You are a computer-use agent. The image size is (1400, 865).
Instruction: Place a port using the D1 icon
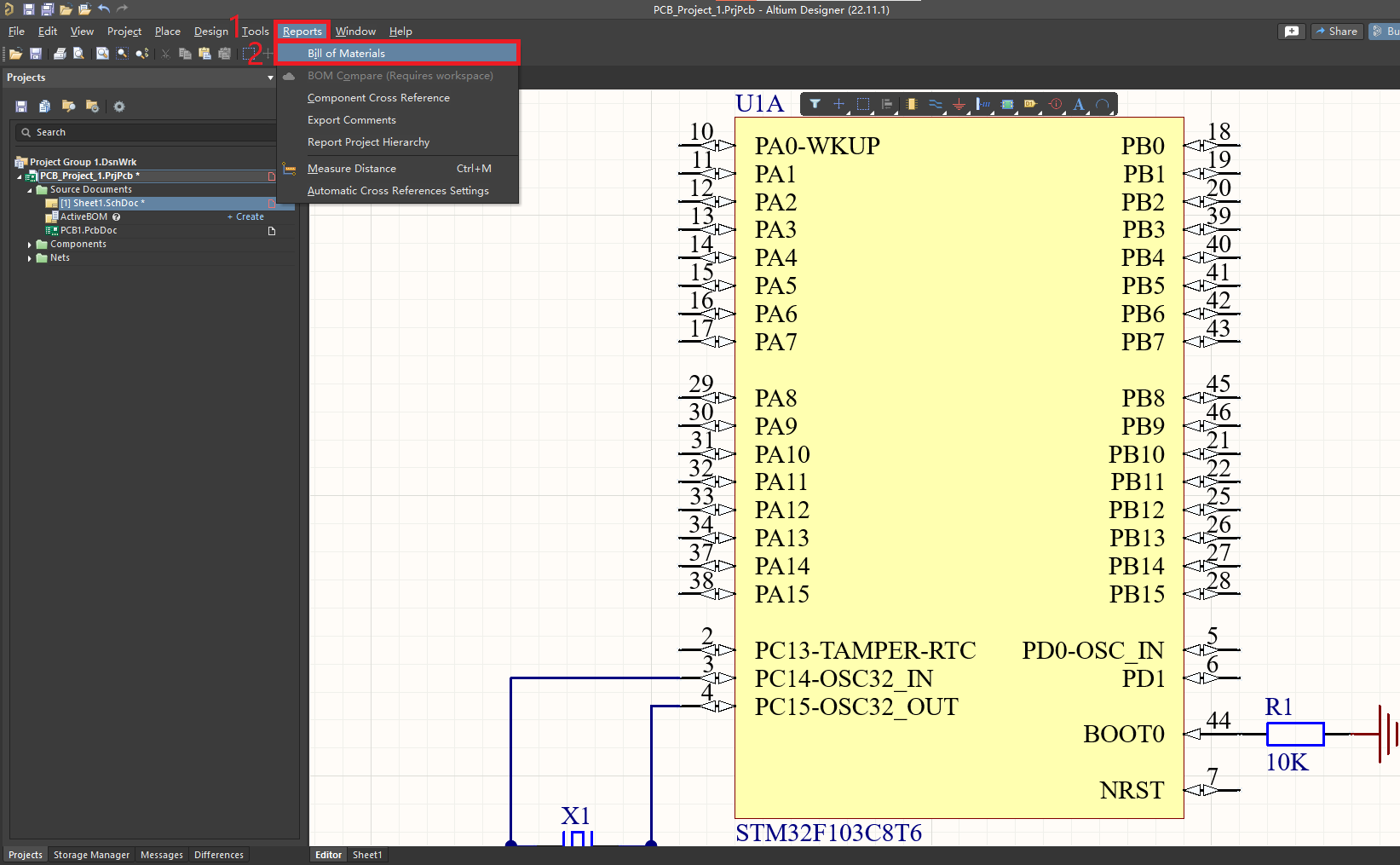(x=1031, y=104)
